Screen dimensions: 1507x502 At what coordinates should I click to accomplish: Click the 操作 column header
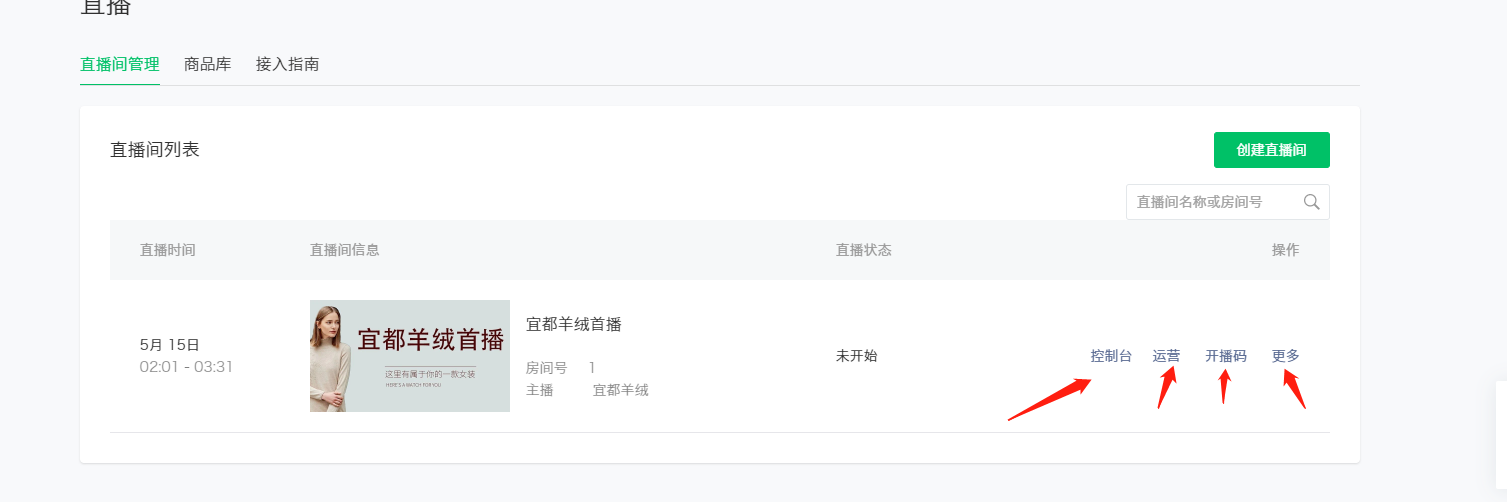(x=1286, y=250)
